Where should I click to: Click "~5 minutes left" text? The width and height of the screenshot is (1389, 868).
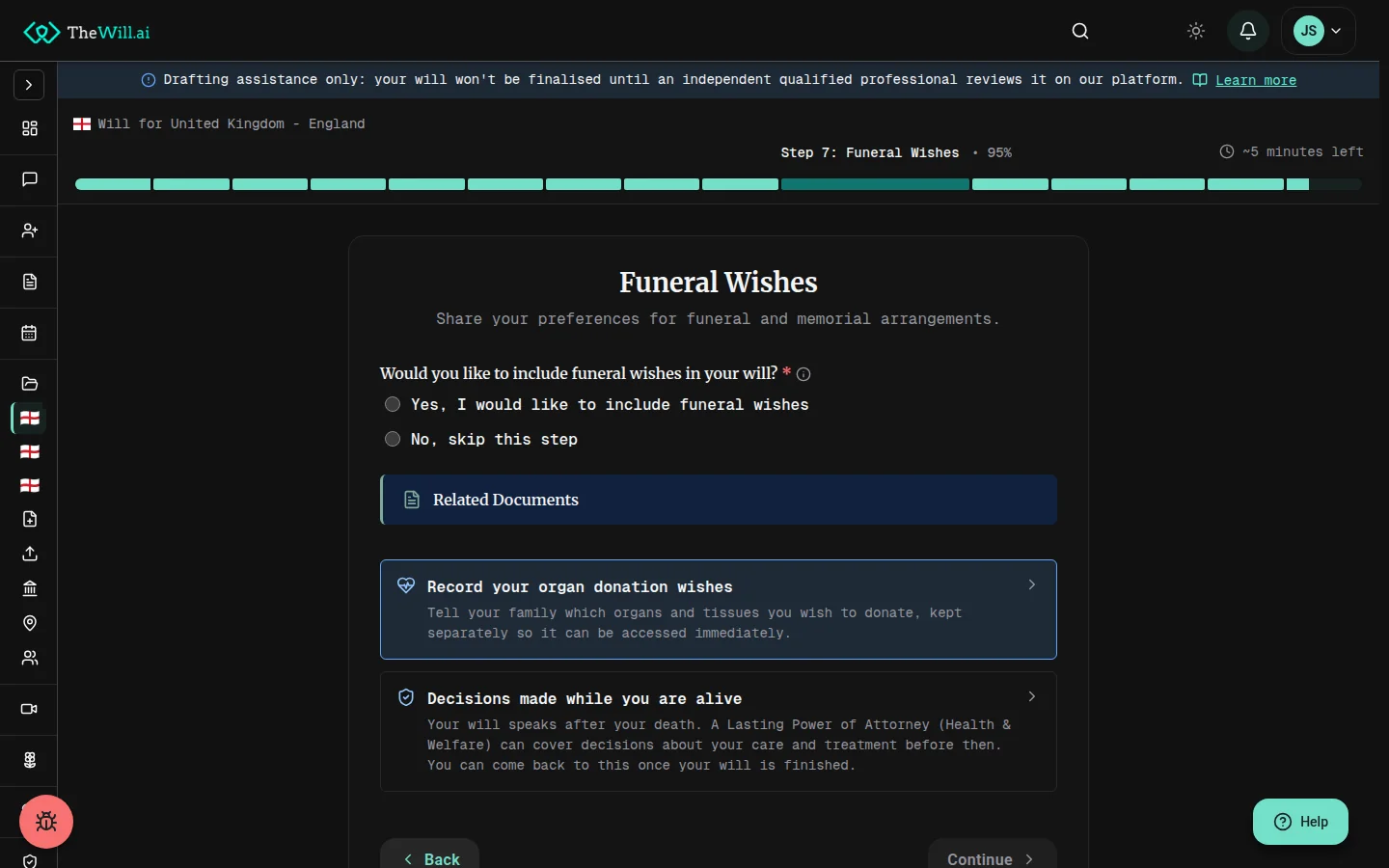click(x=1302, y=151)
